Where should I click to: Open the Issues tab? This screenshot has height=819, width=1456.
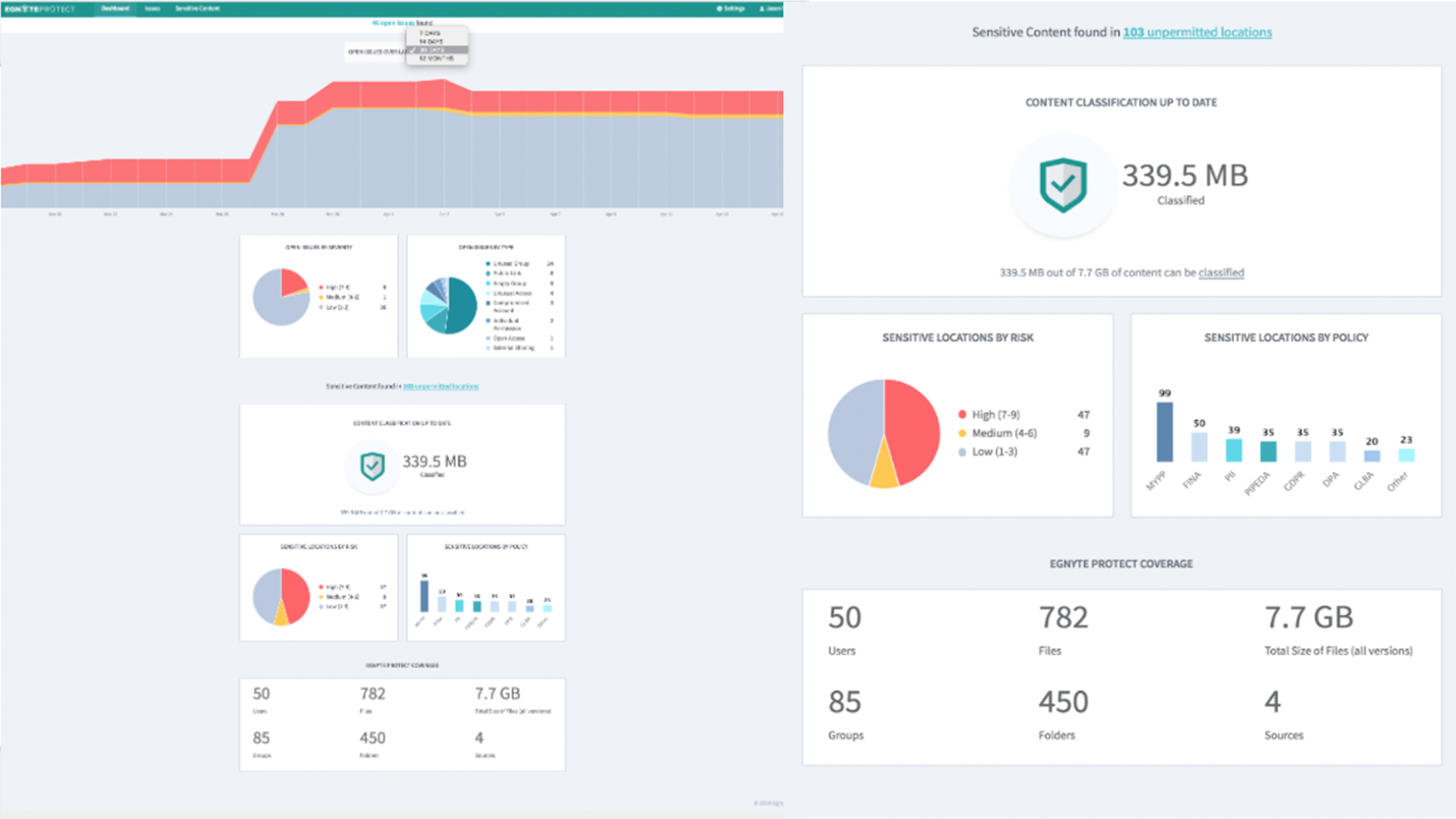(152, 9)
